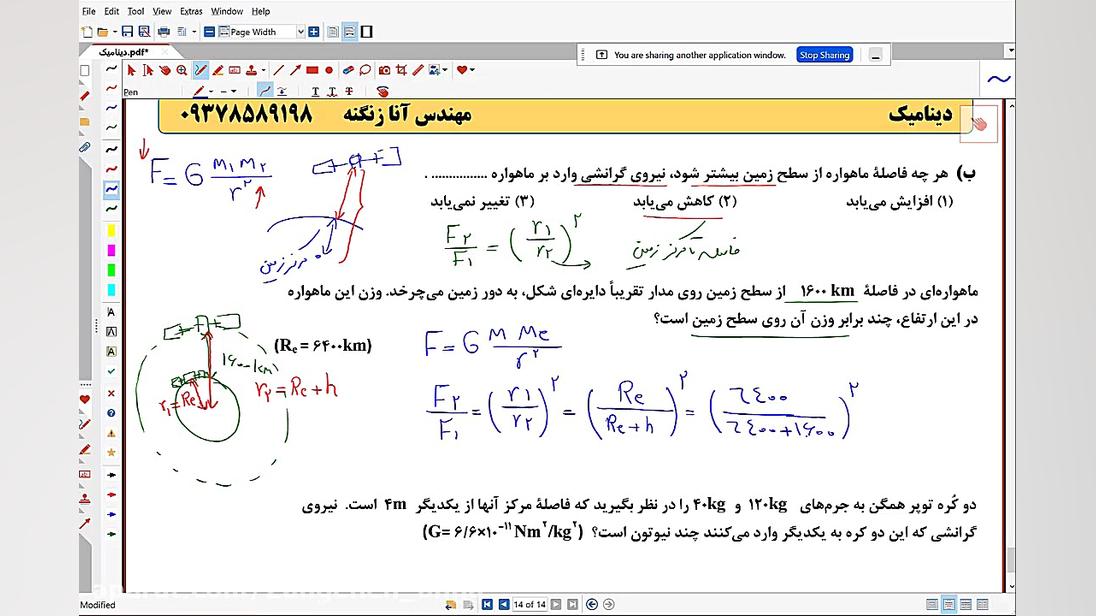Activate the Eraser tool

(x=348, y=70)
